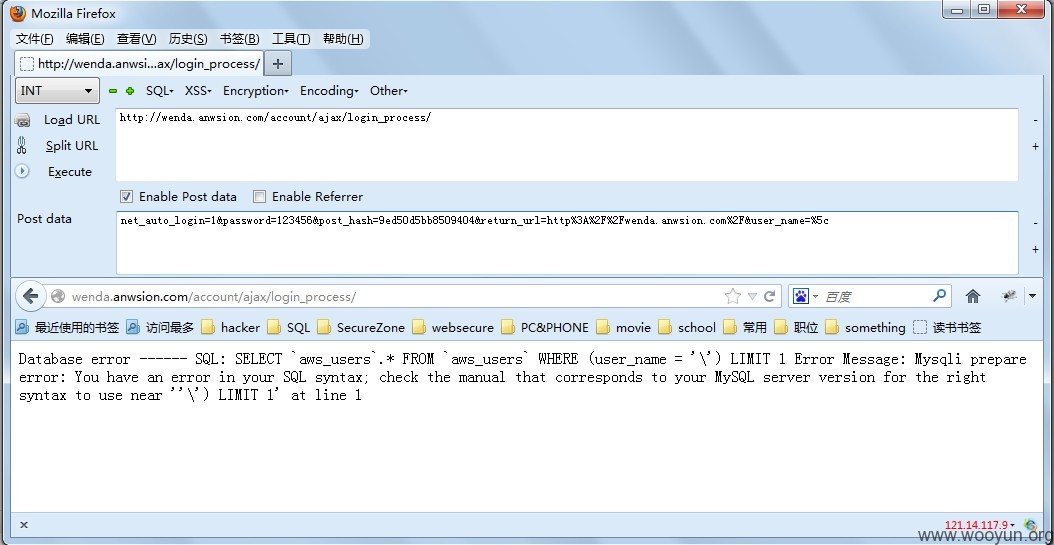Shrink the URL box with minus

tap(1035, 120)
